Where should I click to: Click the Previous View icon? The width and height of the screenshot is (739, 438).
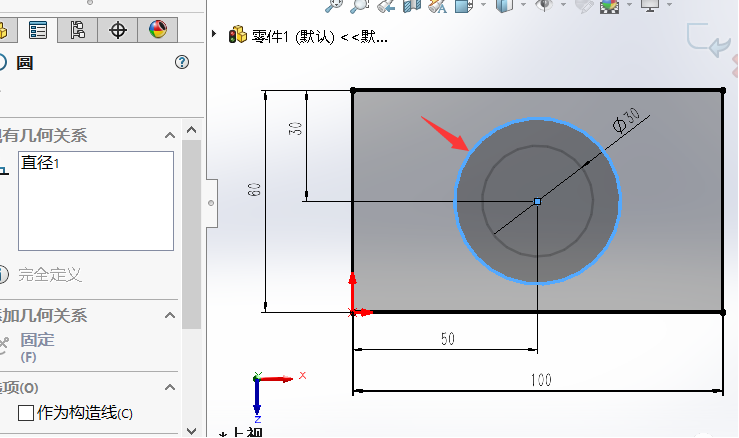click(385, 6)
